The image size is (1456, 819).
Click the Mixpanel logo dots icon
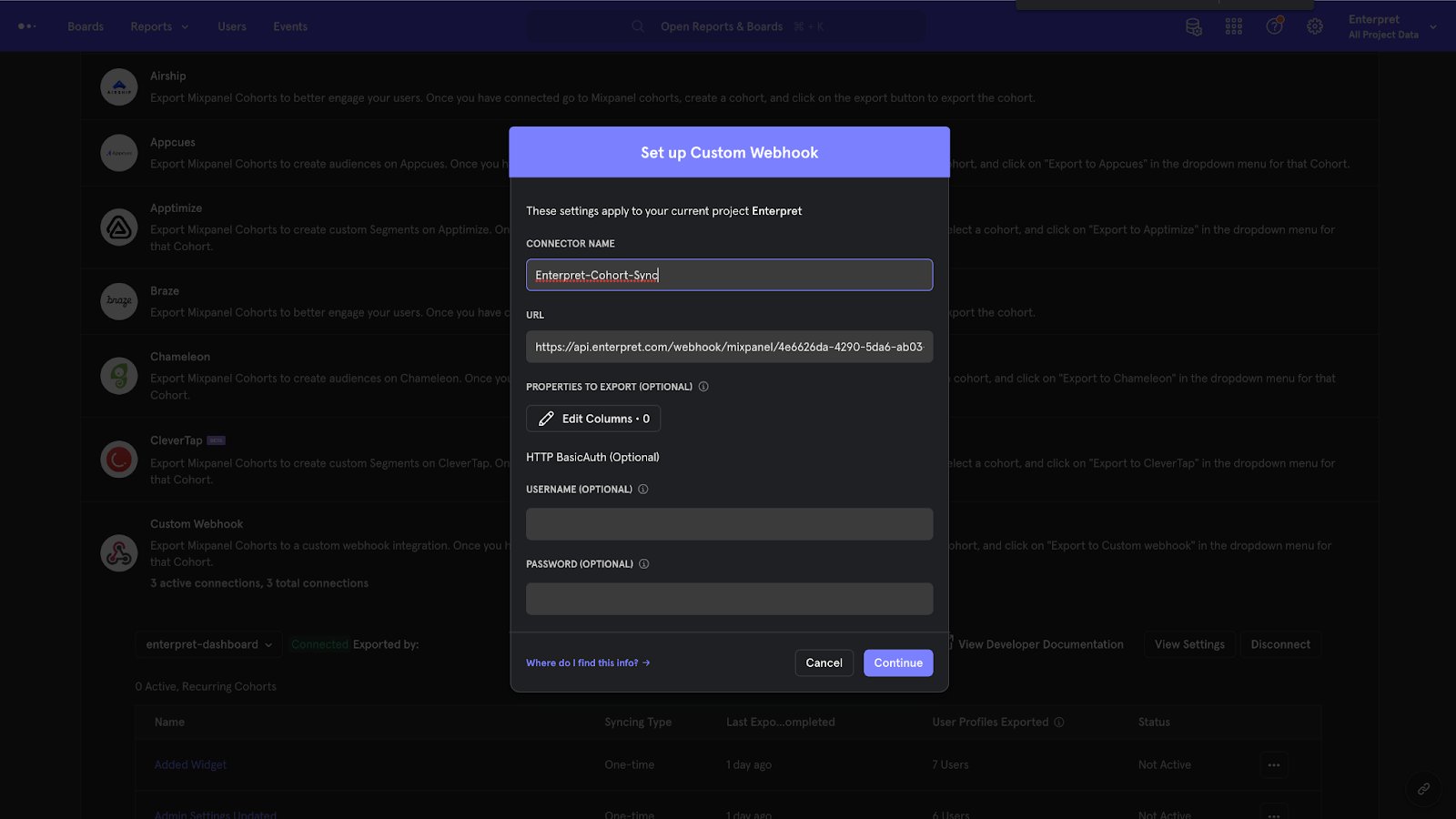click(x=27, y=26)
